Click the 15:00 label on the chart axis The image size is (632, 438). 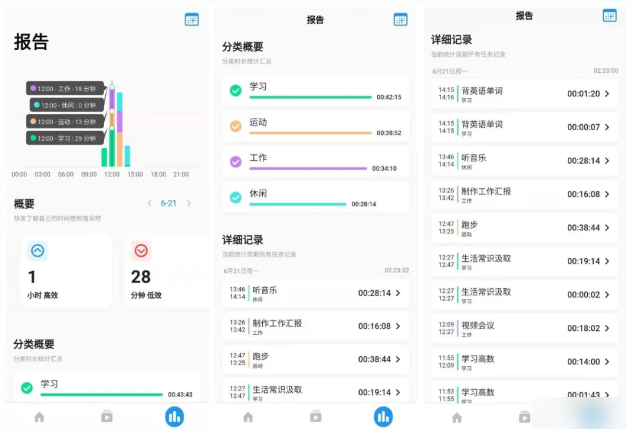135,174
